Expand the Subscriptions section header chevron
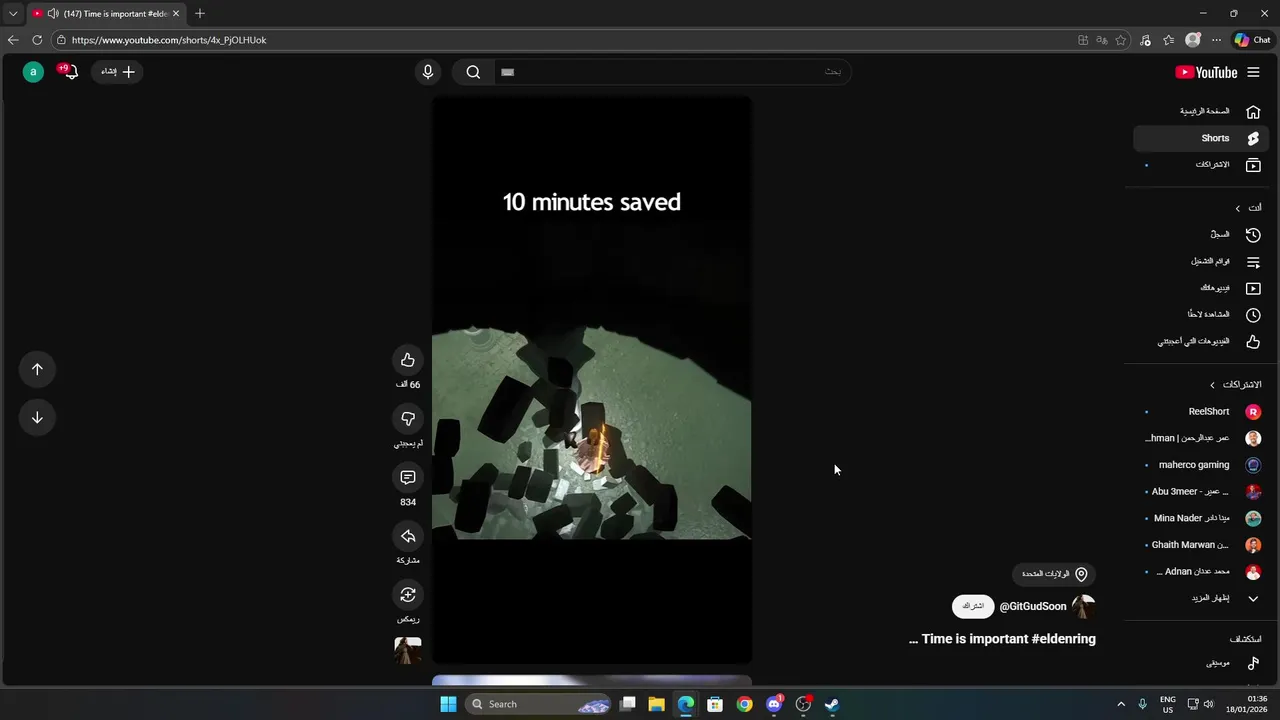This screenshot has width=1280, height=720. [x=1213, y=385]
